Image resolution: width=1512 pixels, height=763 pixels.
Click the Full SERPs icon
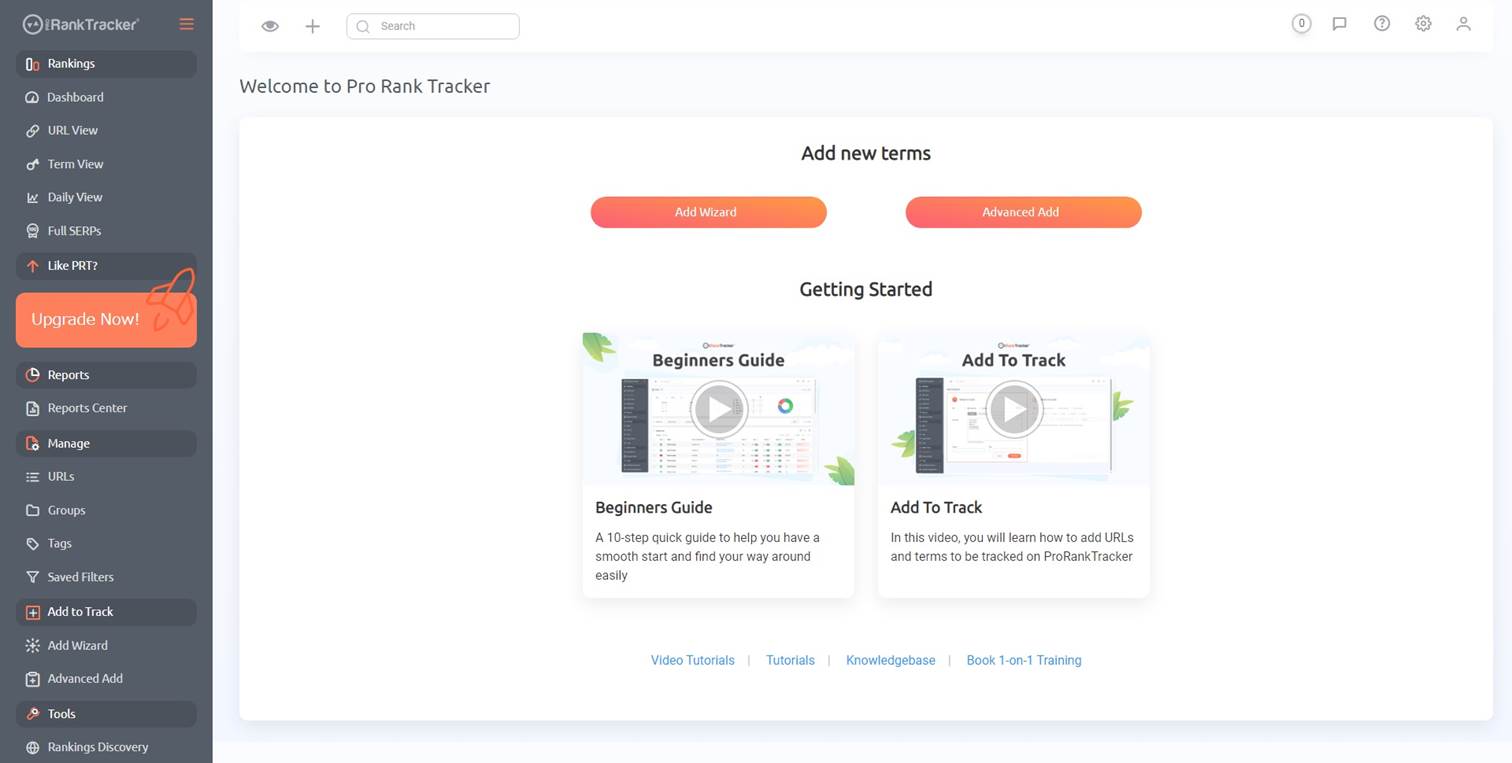pos(33,231)
